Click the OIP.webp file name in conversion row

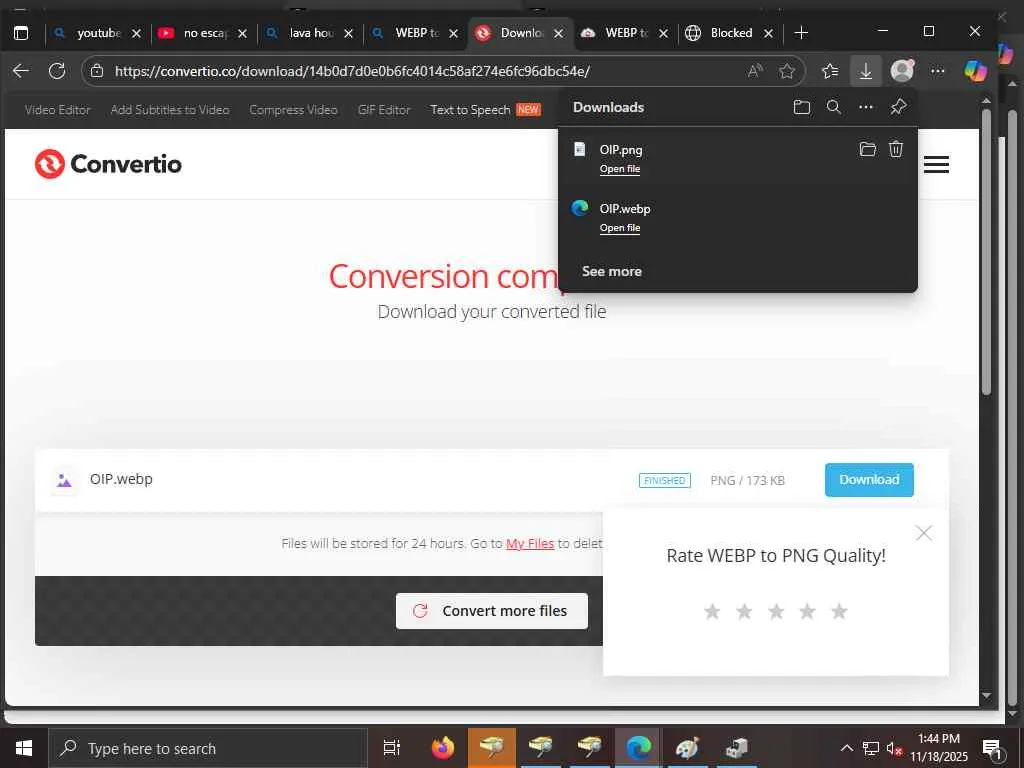pos(121,479)
